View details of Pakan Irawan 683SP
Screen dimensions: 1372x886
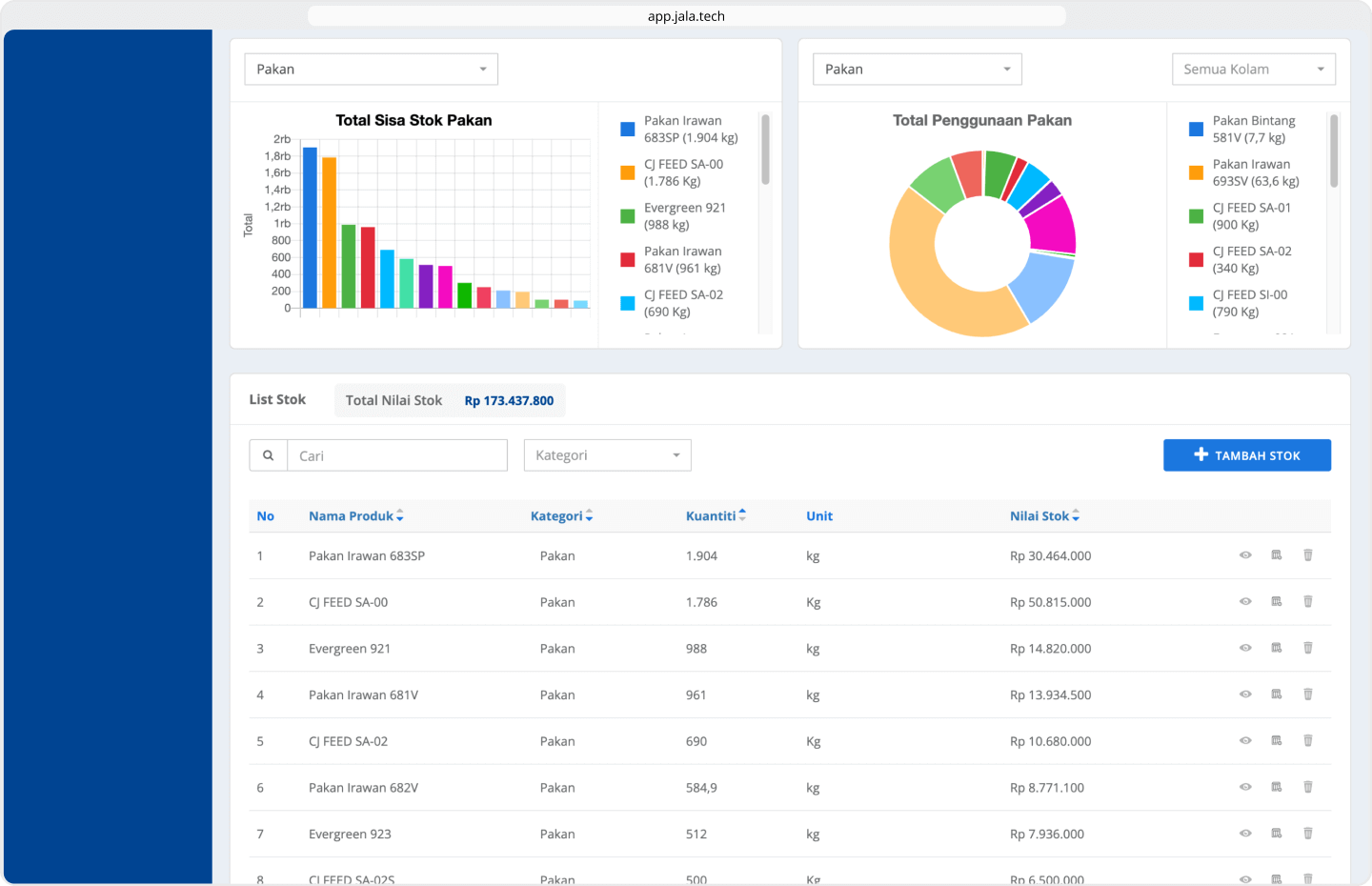pos(1244,555)
